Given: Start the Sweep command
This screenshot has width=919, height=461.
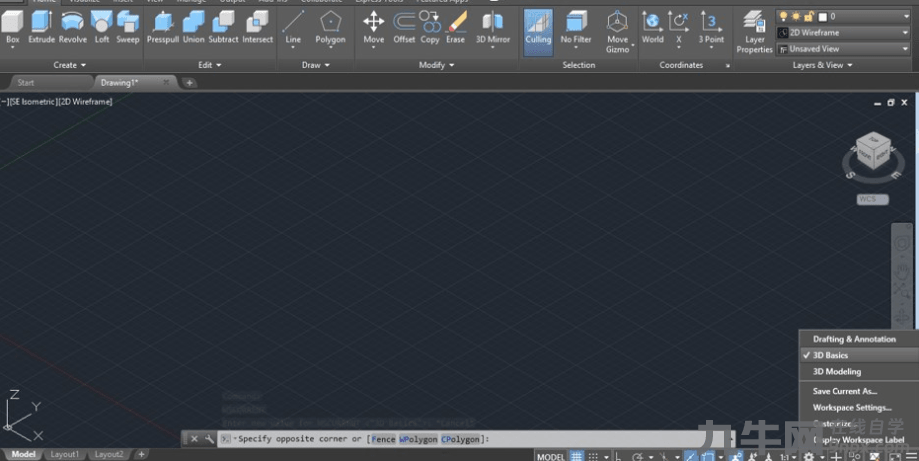Looking at the screenshot, I should (x=128, y=28).
